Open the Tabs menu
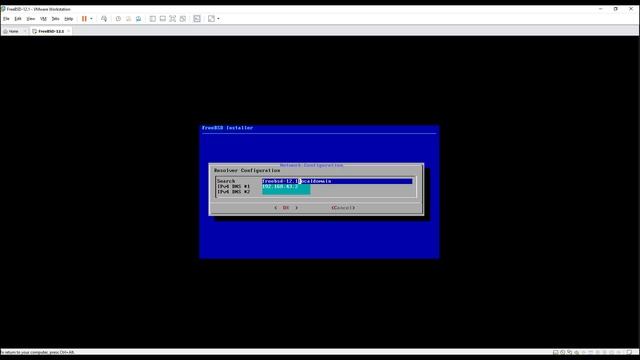Screen dimensions: 640x360 [x=56, y=19]
